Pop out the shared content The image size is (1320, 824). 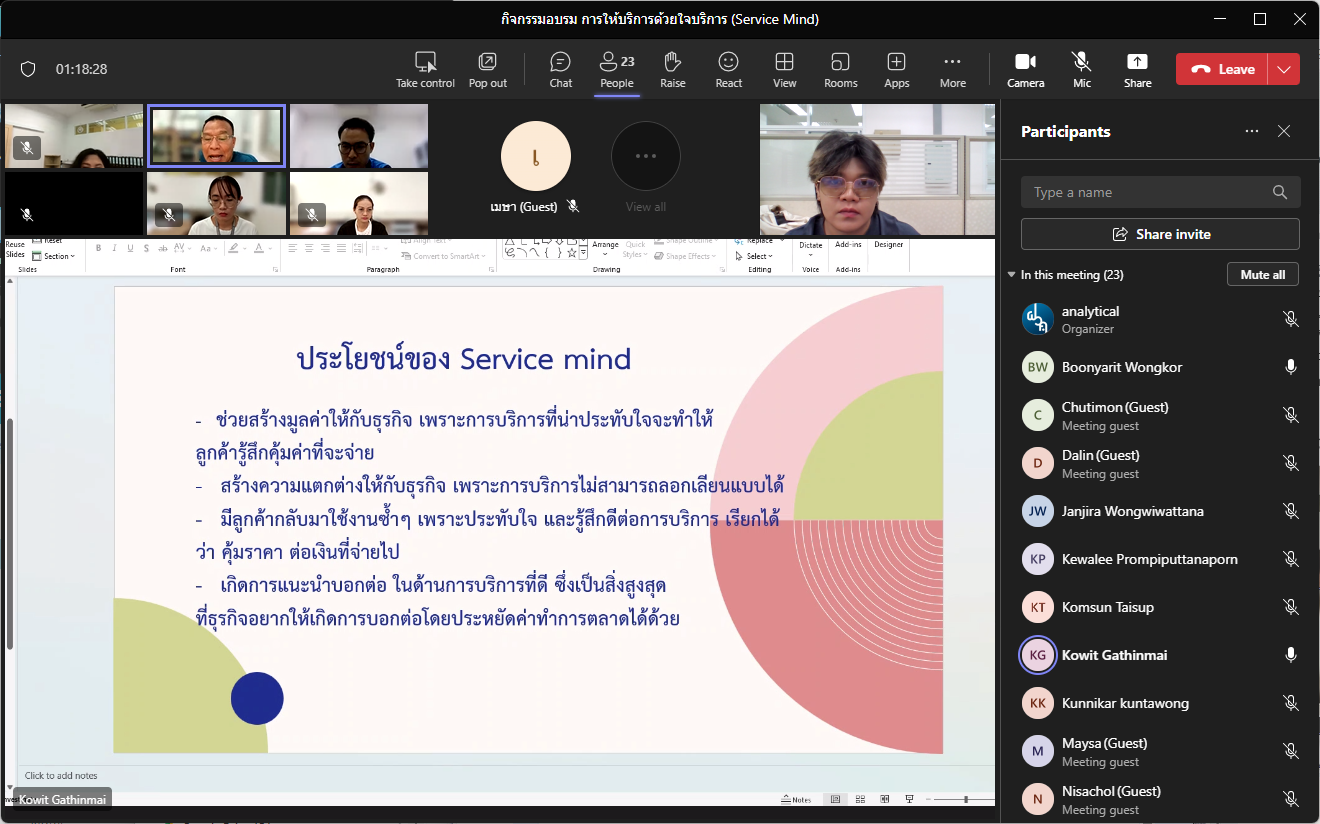tap(488, 69)
